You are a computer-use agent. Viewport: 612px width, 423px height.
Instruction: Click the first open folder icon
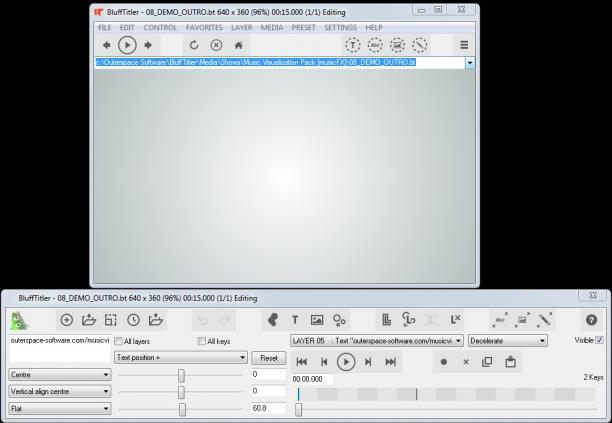(x=89, y=320)
